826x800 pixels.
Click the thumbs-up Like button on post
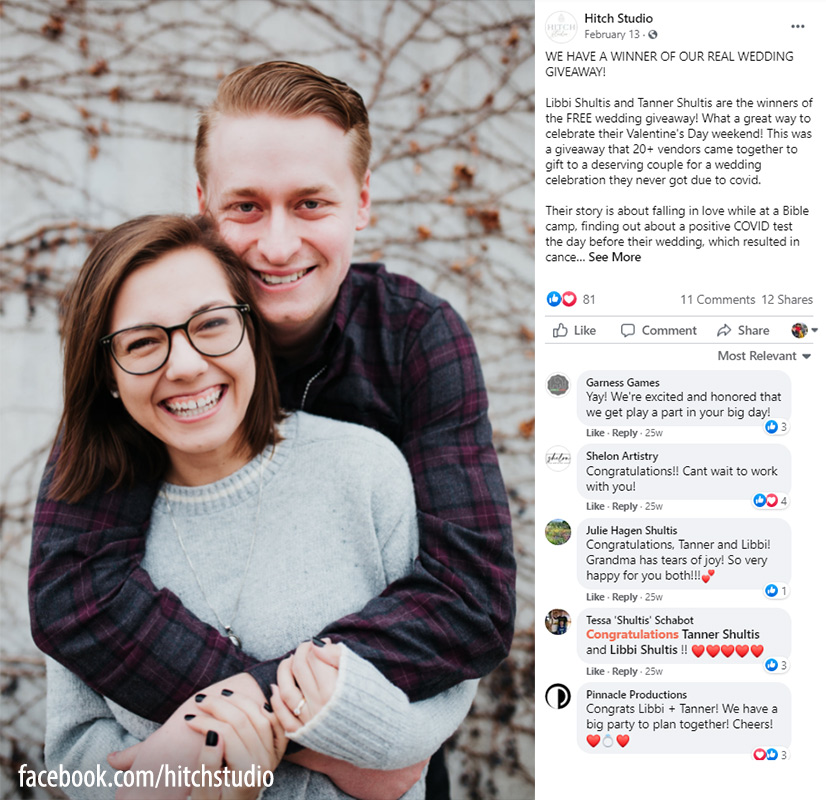coord(574,330)
